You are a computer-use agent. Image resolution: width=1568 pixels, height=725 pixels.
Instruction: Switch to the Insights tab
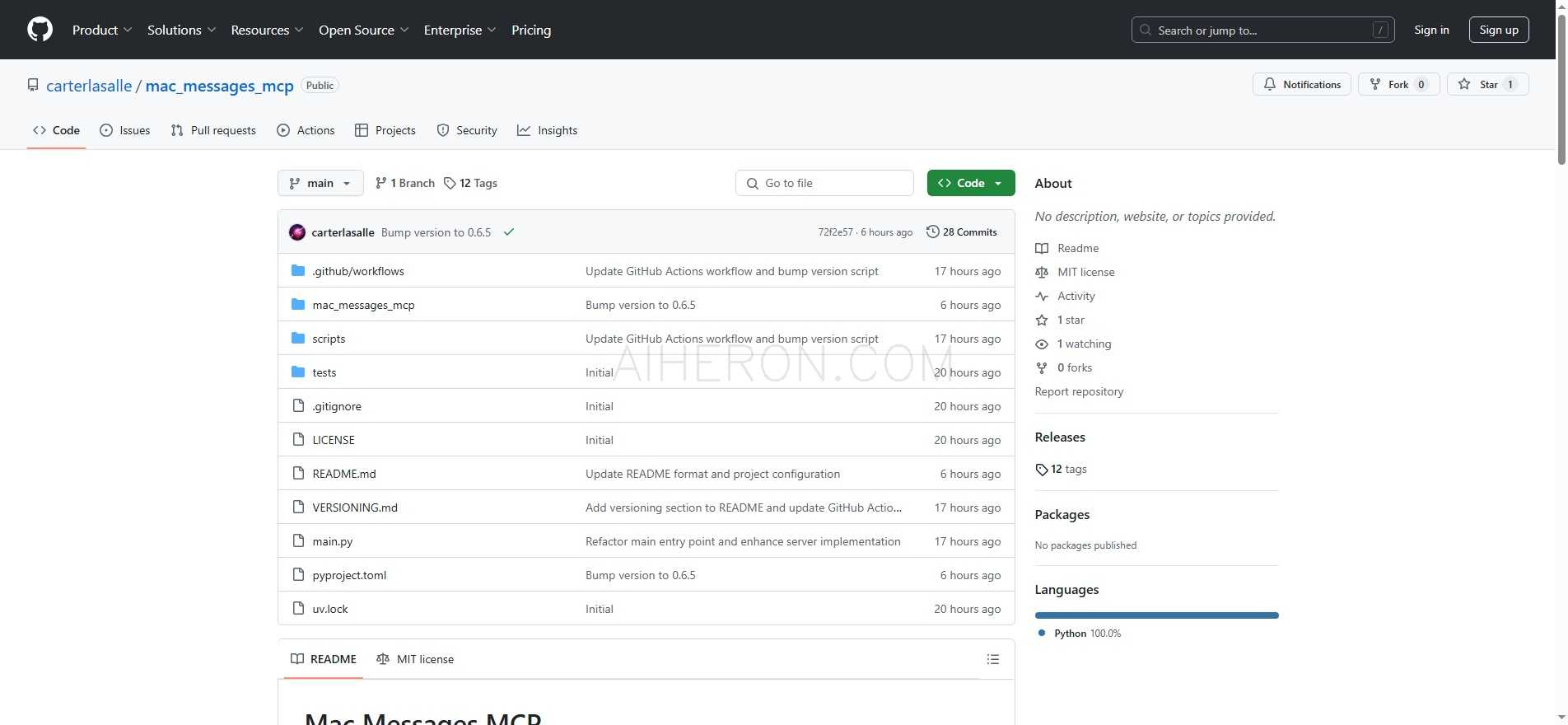(548, 130)
